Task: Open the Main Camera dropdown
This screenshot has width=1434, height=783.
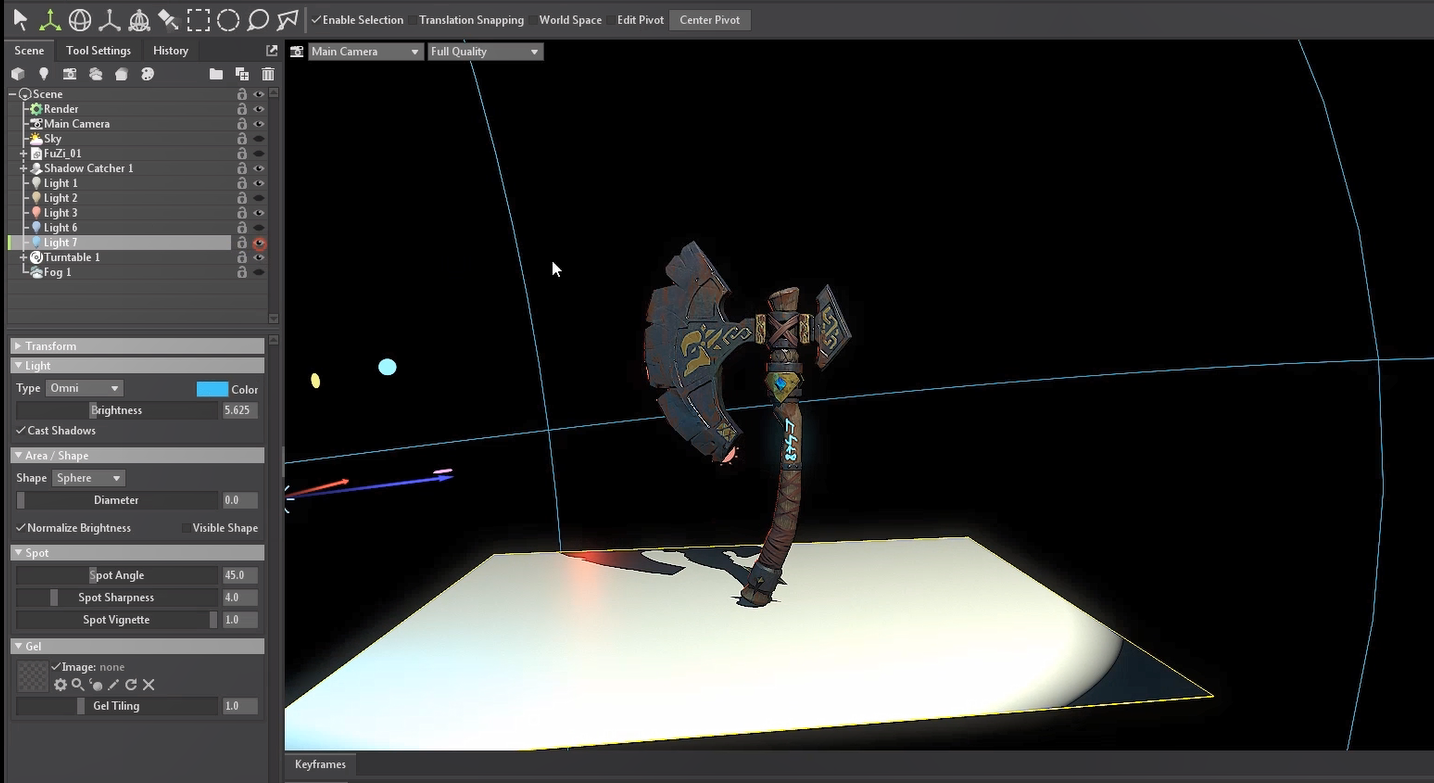Action: tap(365, 51)
